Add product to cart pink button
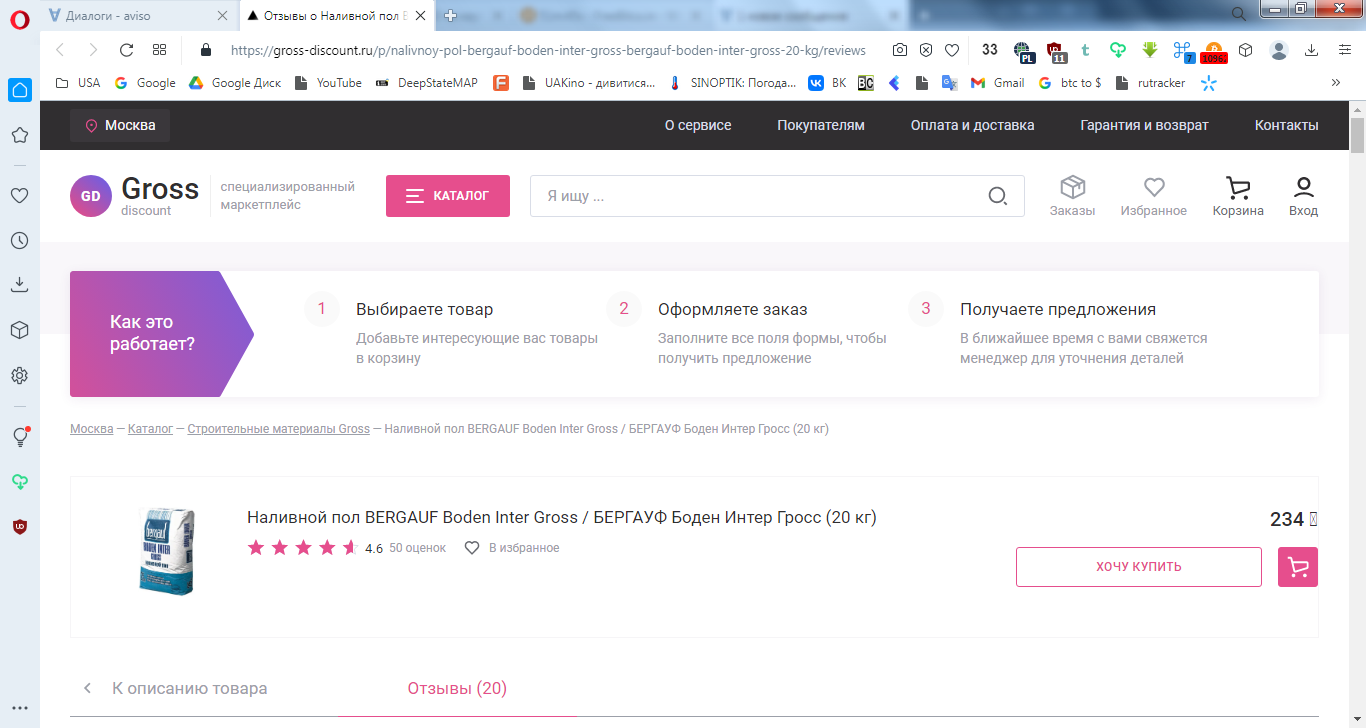 click(1298, 567)
